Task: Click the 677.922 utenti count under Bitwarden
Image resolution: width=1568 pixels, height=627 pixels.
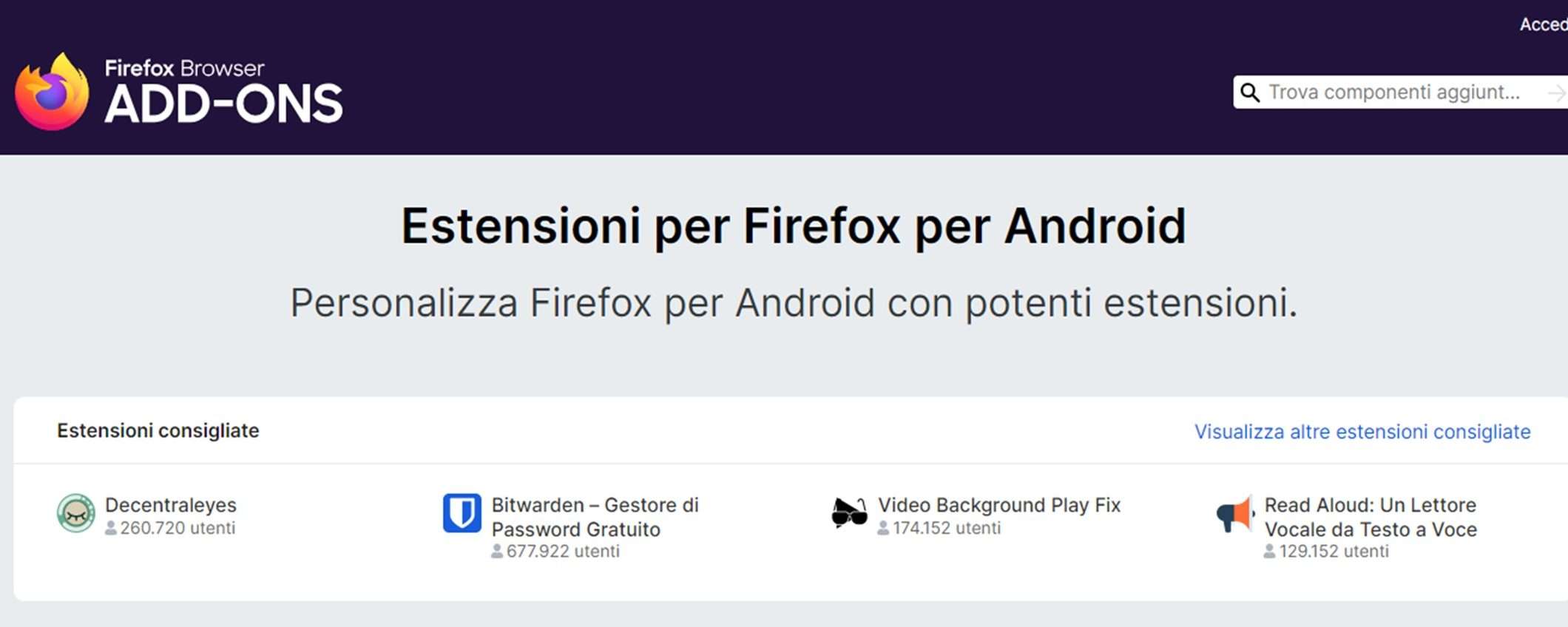Action: coord(562,552)
